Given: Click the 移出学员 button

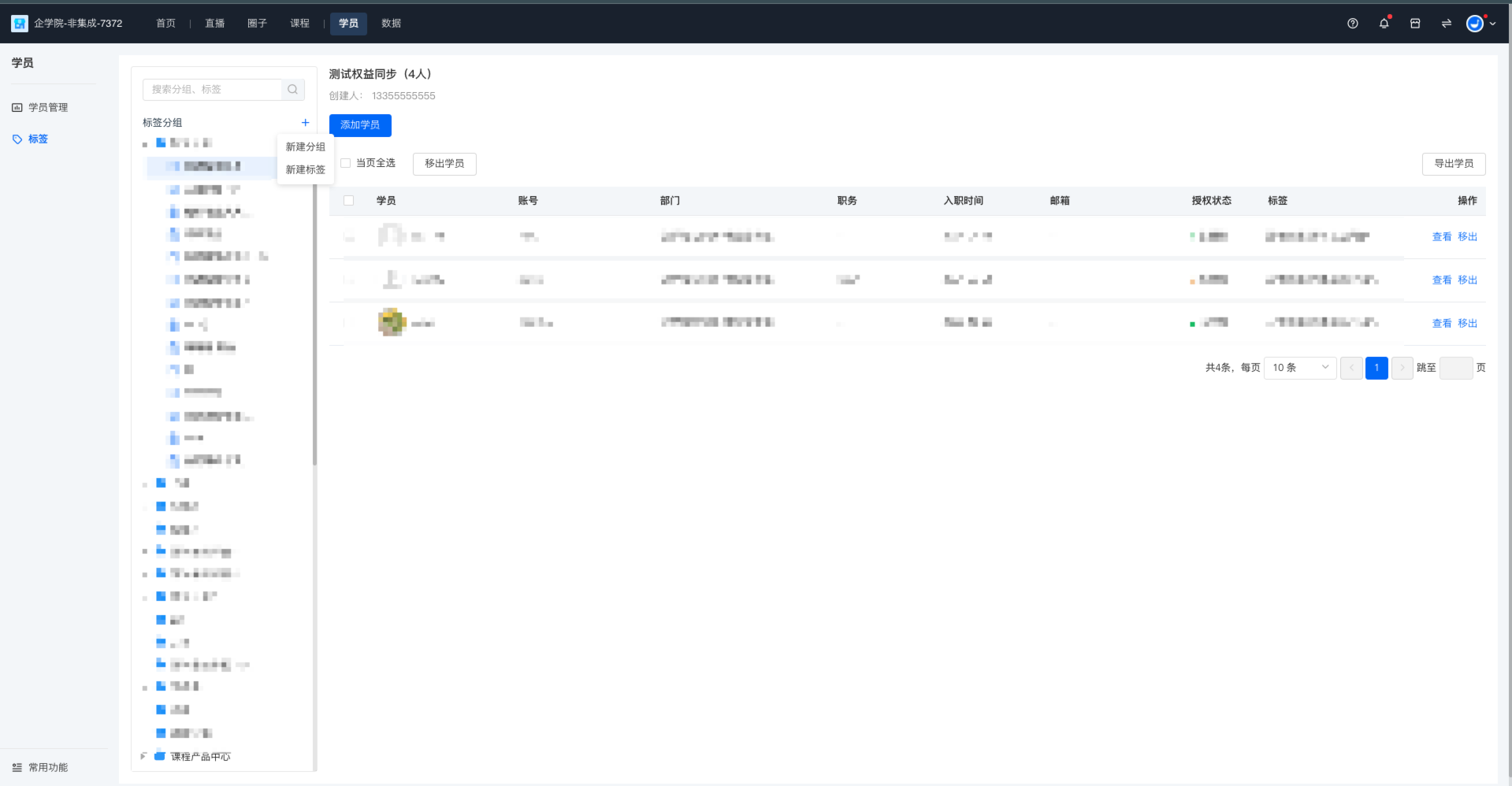Looking at the screenshot, I should [x=444, y=164].
